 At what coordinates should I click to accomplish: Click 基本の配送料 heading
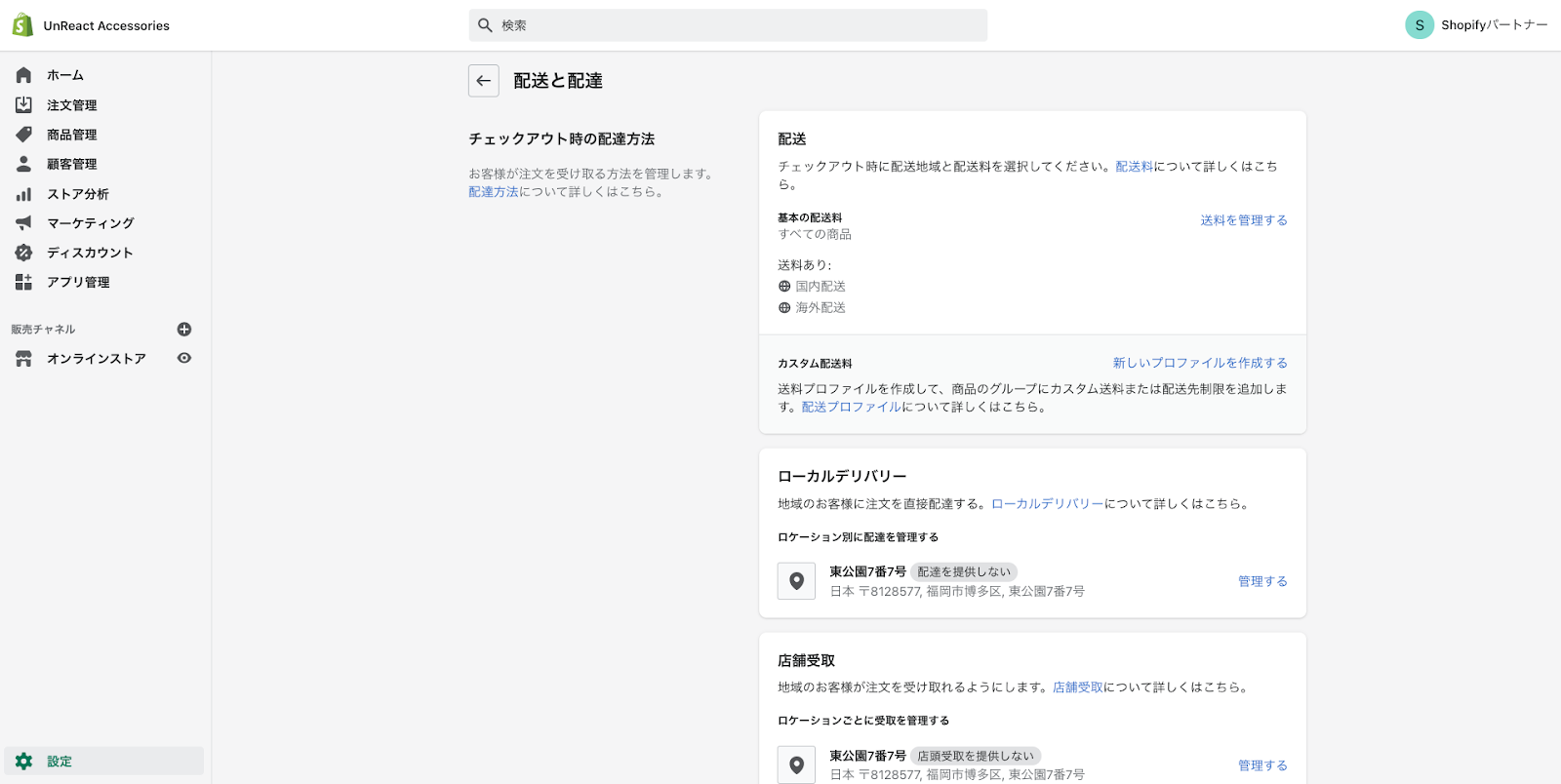[x=810, y=218]
